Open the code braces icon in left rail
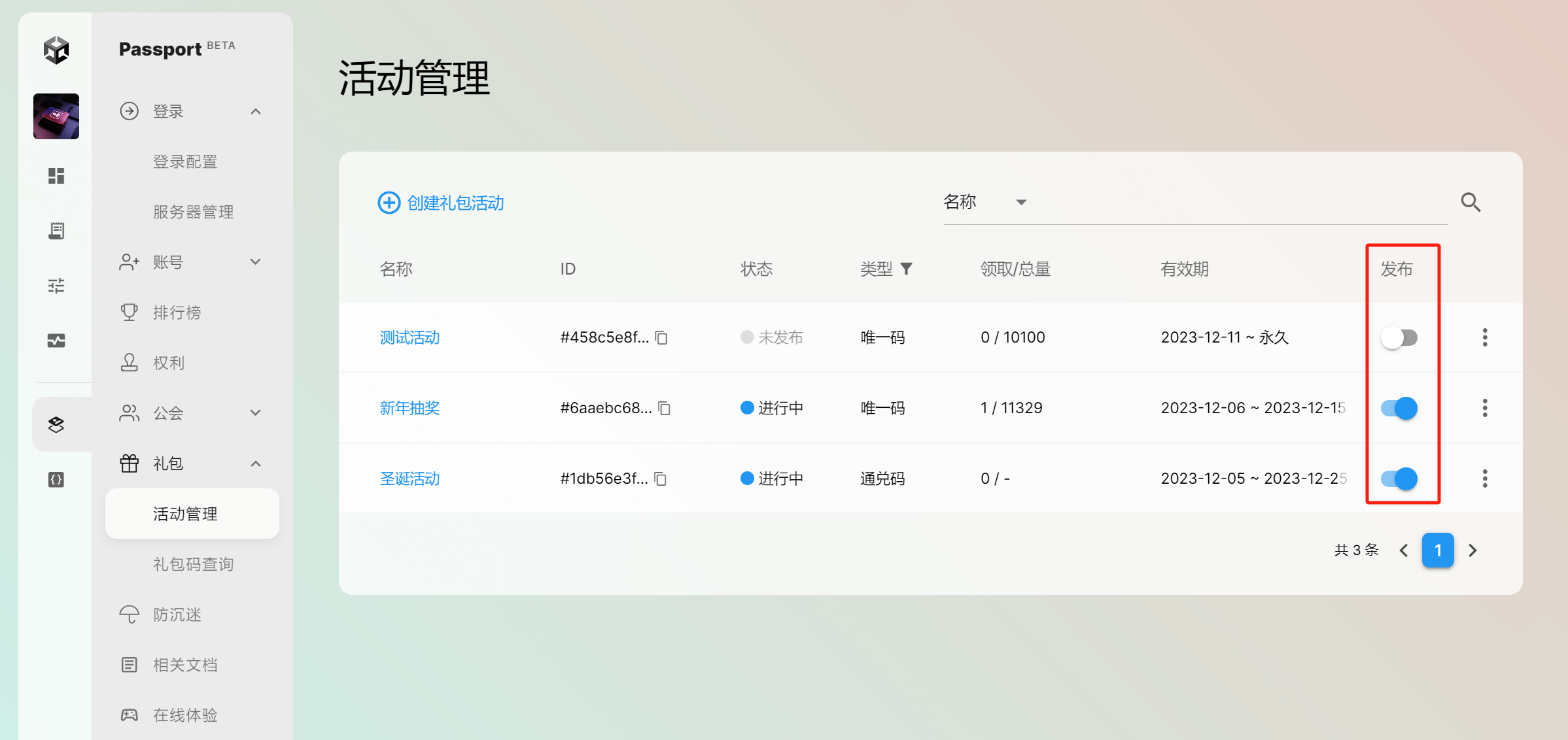This screenshot has width=1568, height=740. tap(56, 480)
